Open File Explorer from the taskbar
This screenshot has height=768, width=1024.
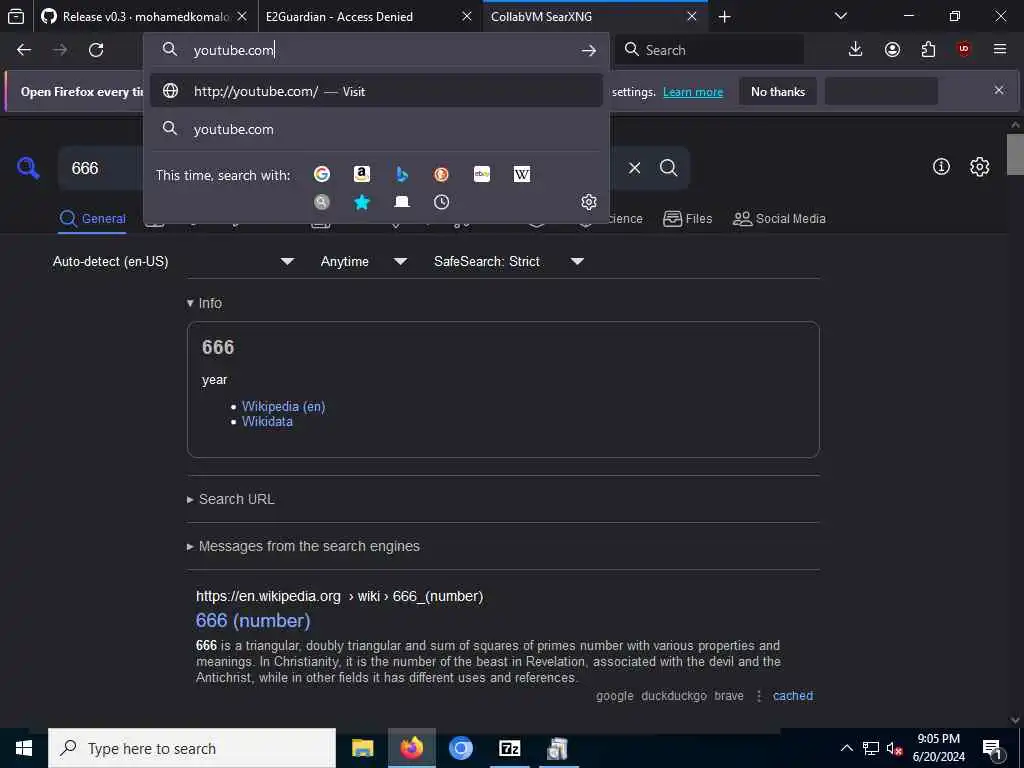[x=362, y=748]
